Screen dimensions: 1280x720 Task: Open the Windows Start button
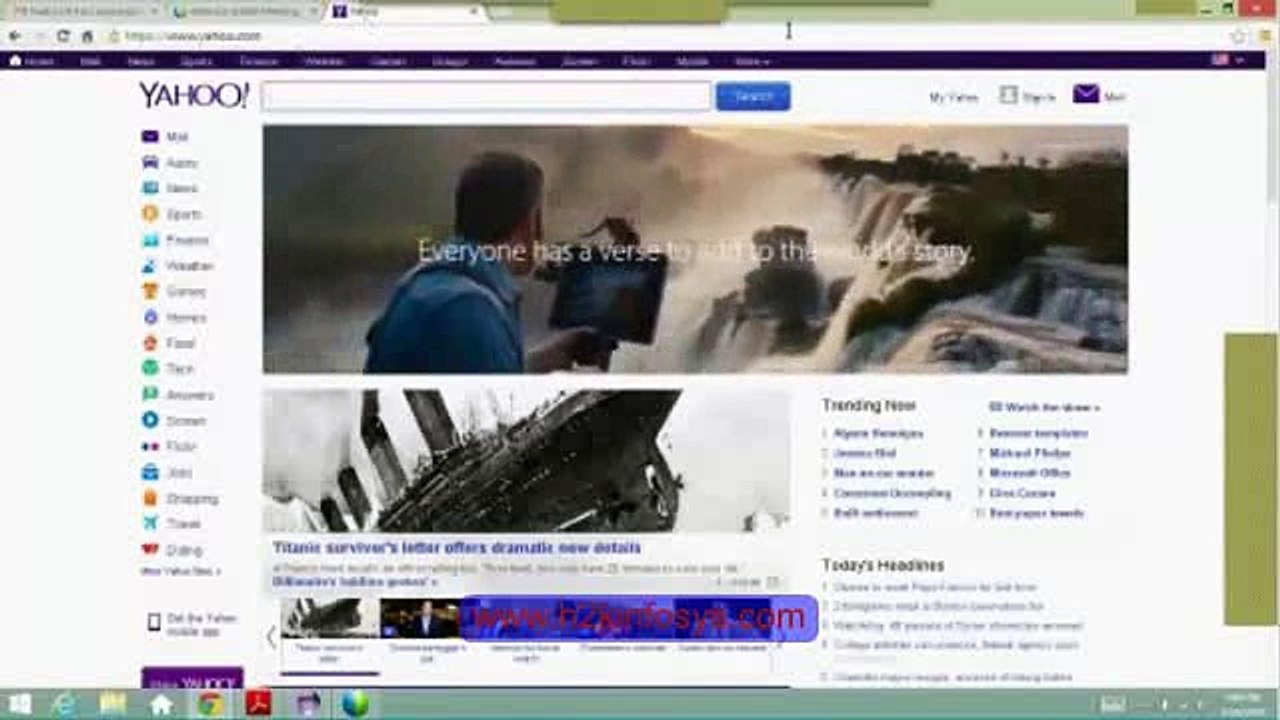tap(19, 704)
